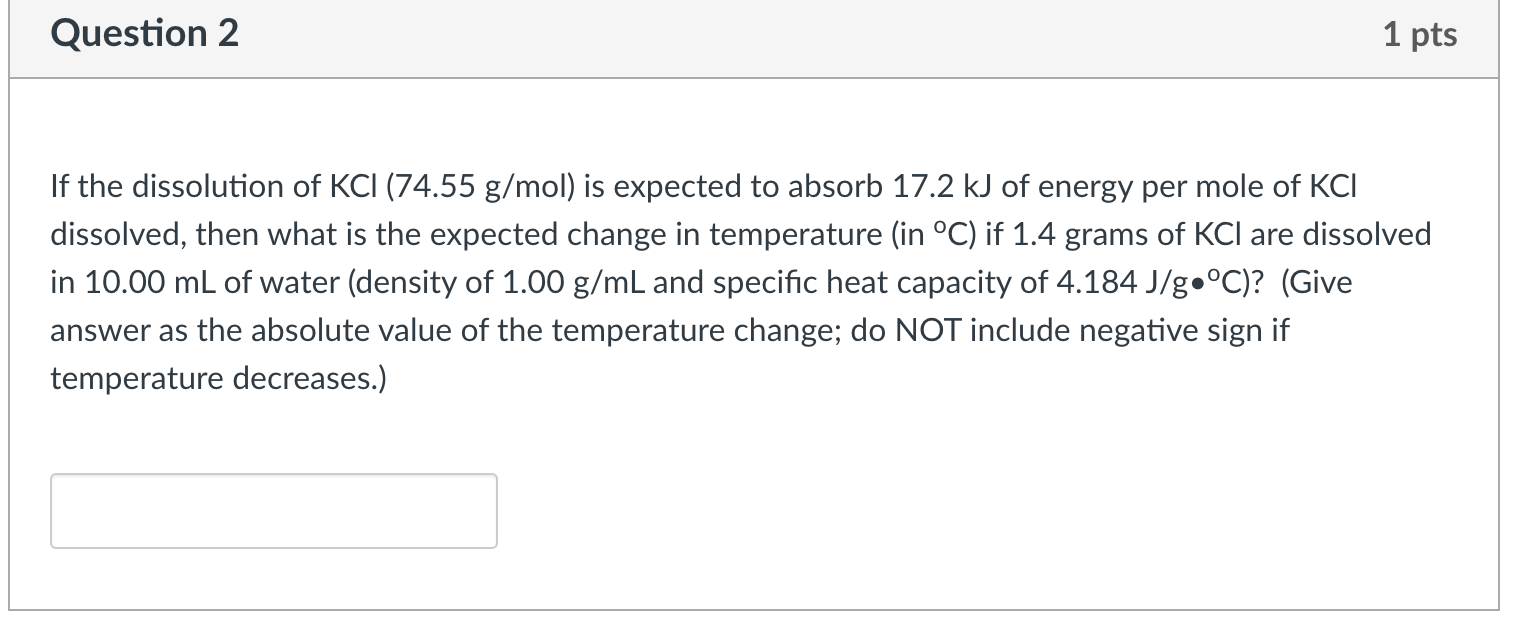Select the Question 2 header
The width and height of the screenshot is (1516, 634).
tap(146, 33)
